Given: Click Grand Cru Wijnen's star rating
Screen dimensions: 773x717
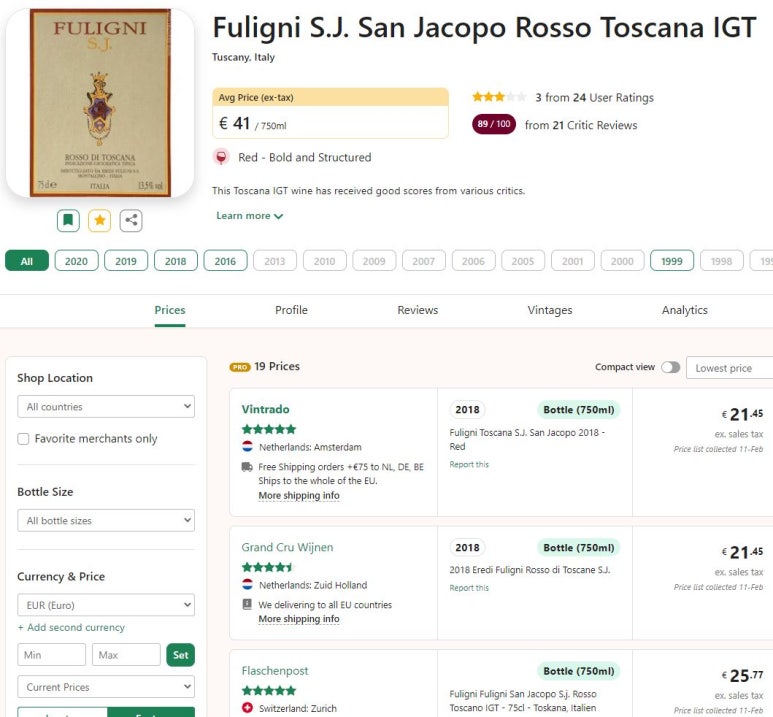Looking at the screenshot, I should (x=268, y=567).
